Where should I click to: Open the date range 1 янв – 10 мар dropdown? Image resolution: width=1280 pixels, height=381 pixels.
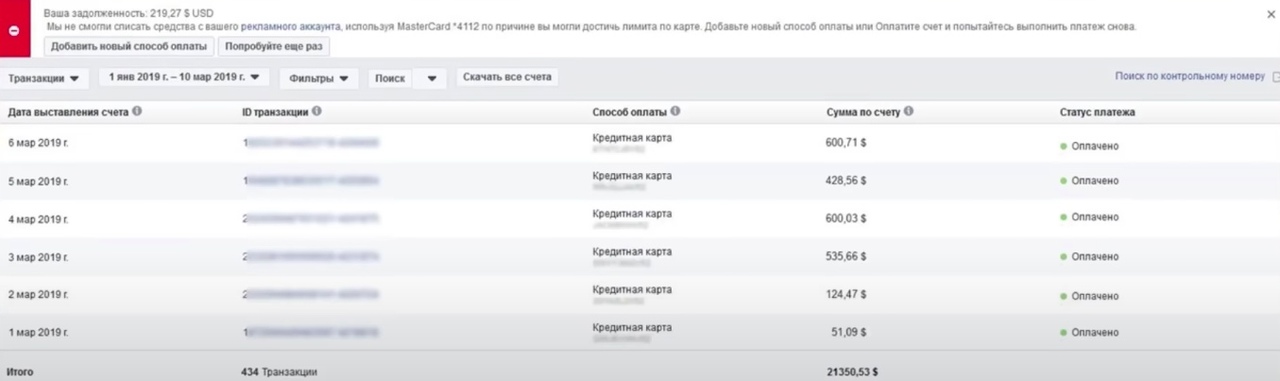click(x=184, y=77)
